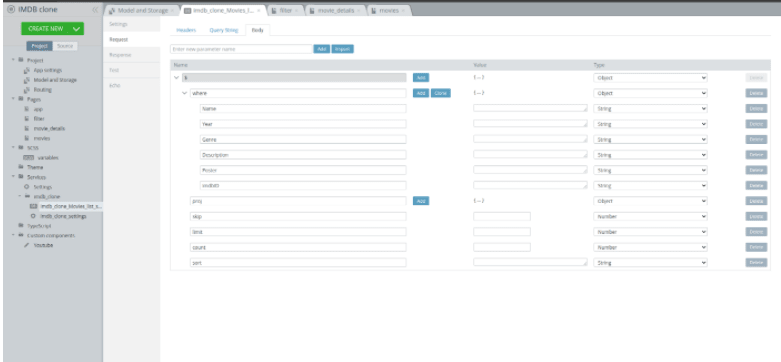This screenshot has width=781, height=362.
Task: Open the filter page in Pages
Action: [x=39, y=119]
